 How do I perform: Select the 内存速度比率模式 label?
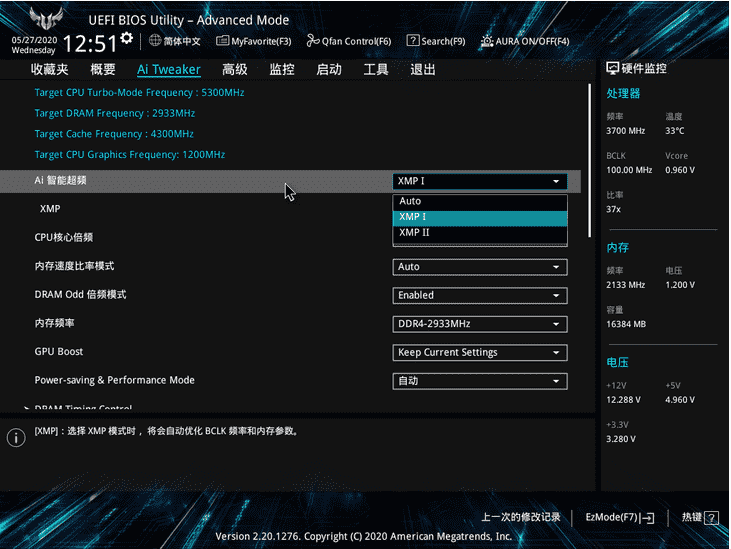74,266
